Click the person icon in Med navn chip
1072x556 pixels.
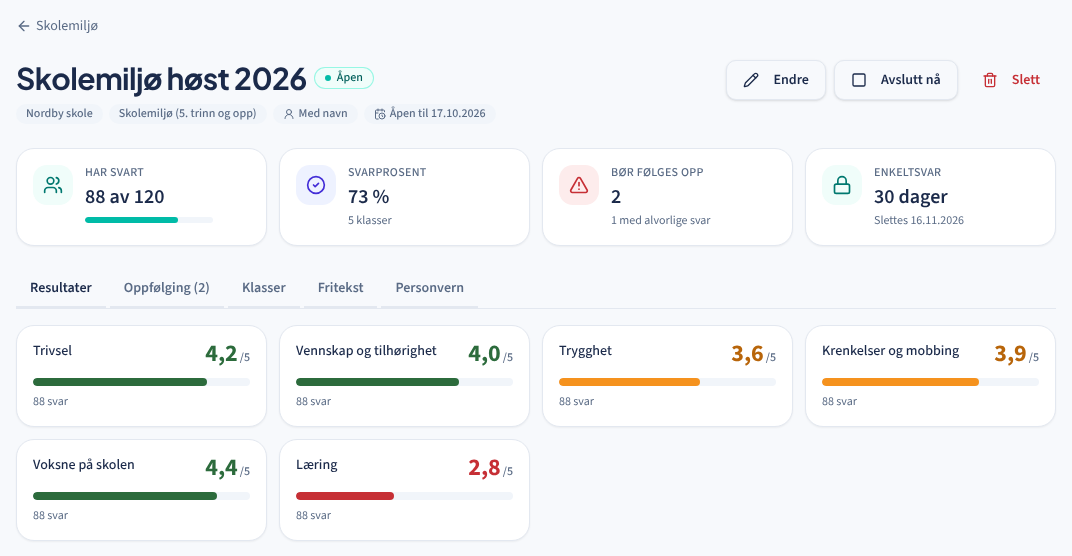click(x=289, y=114)
